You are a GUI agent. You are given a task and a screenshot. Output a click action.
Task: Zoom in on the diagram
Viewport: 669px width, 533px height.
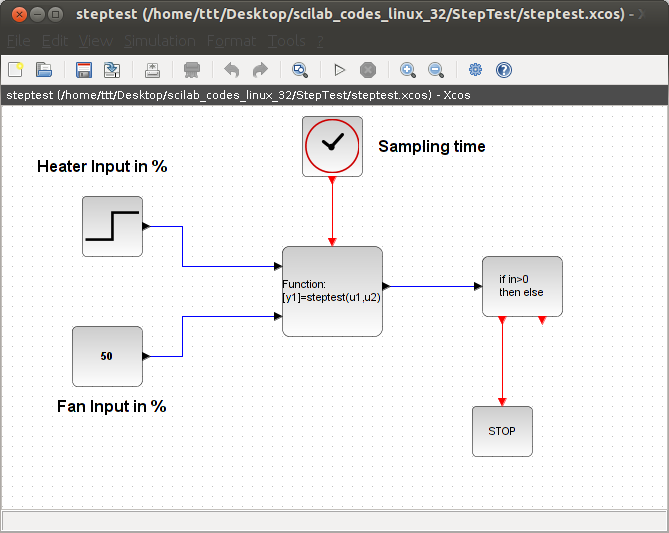(x=408, y=70)
